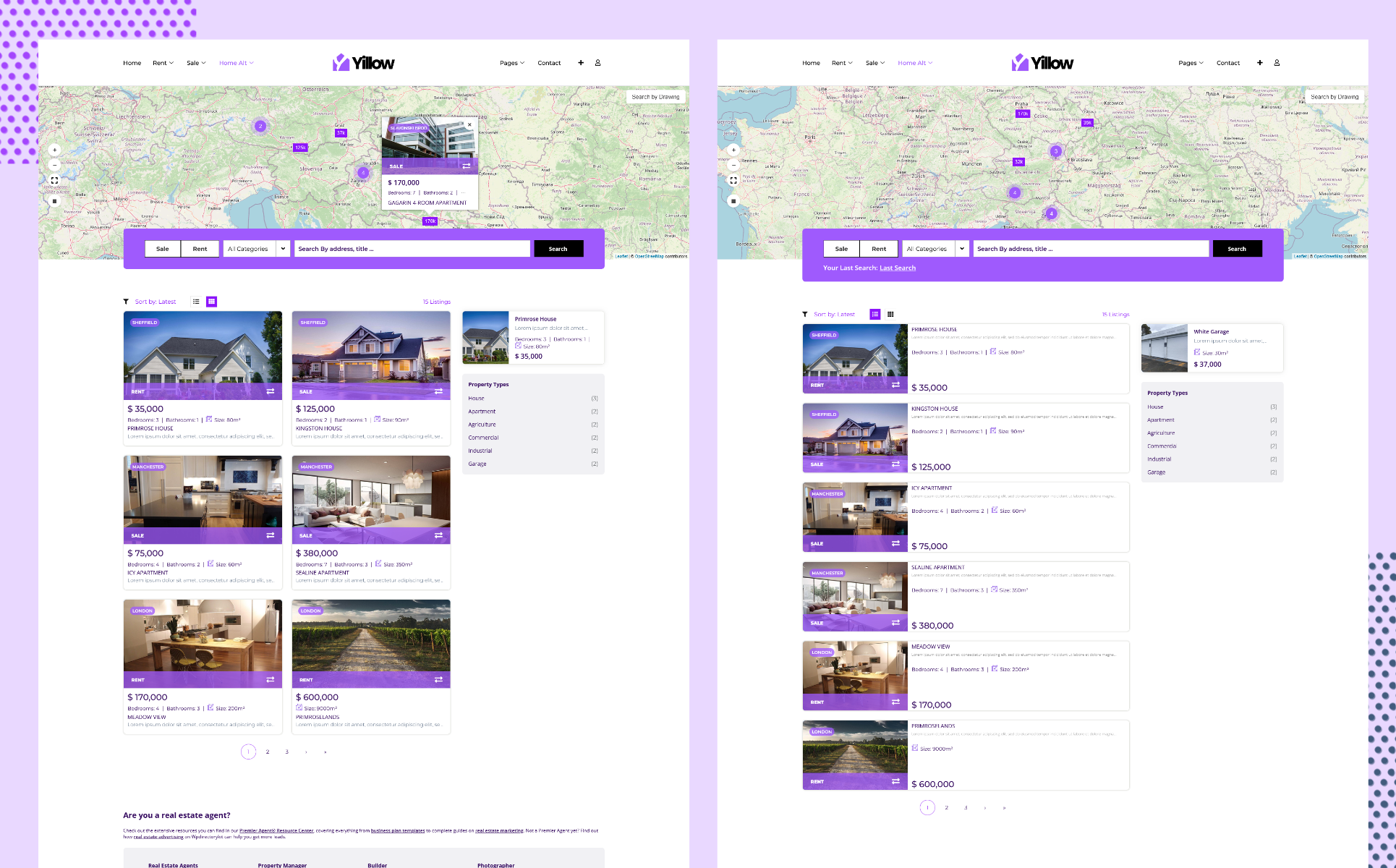Click the list view icon in right page
This screenshot has width=1396, height=868.
coord(875,315)
